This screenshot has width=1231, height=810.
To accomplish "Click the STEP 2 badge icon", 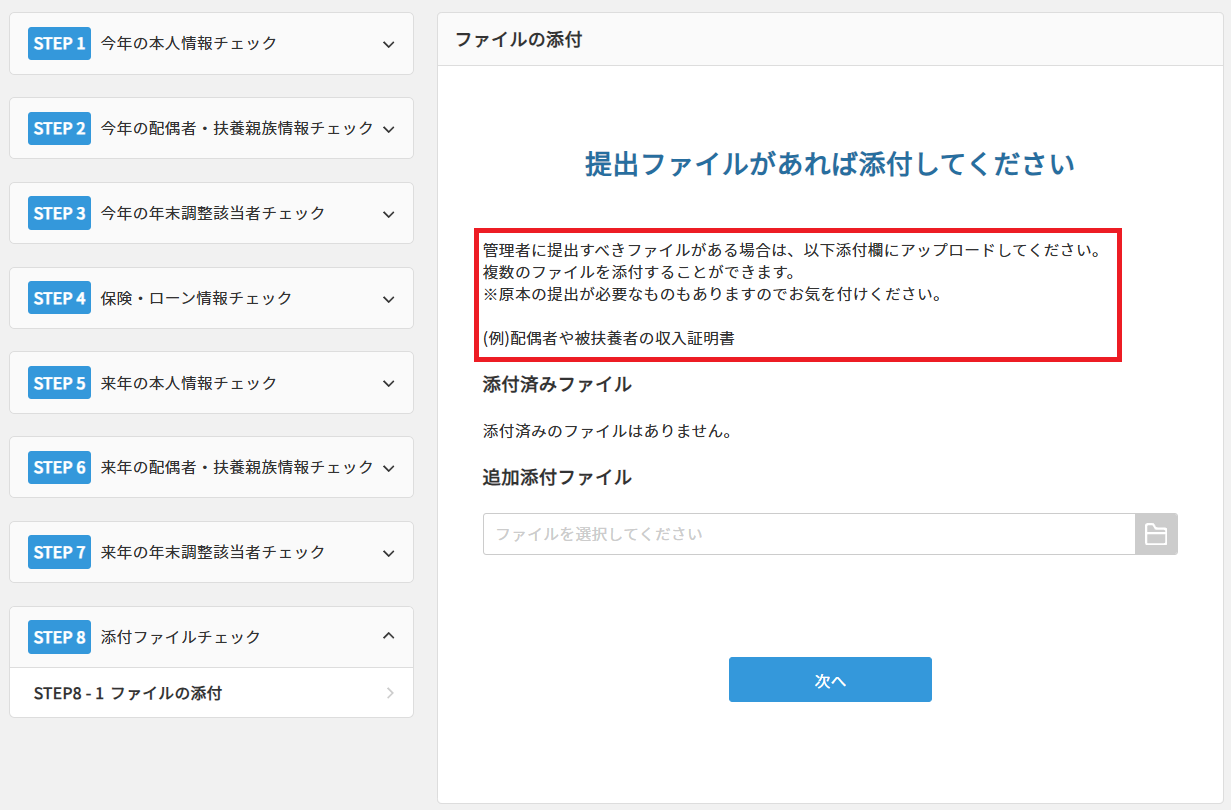I will pyautogui.click(x=58, y=128).
